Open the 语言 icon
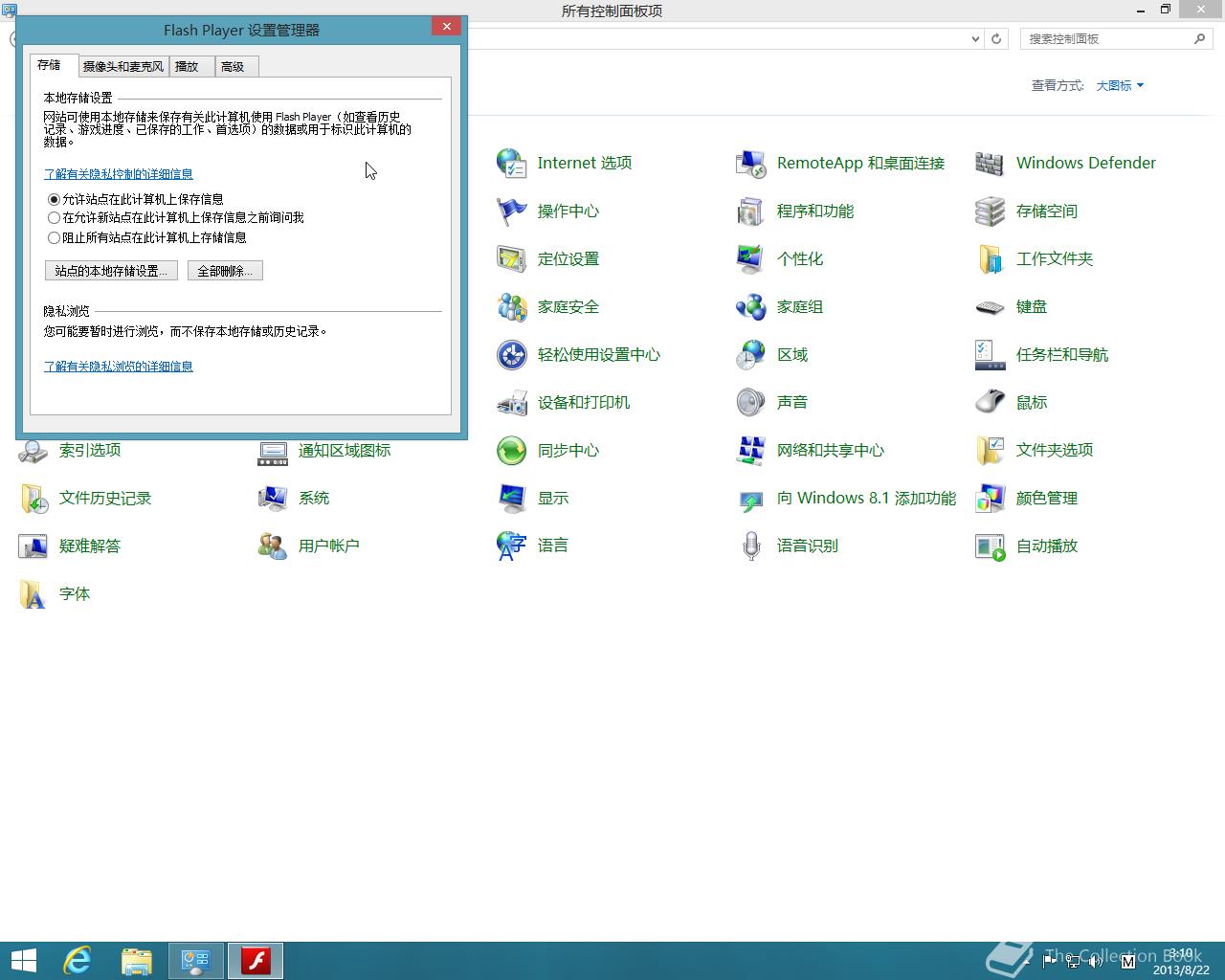 [512, 546]
